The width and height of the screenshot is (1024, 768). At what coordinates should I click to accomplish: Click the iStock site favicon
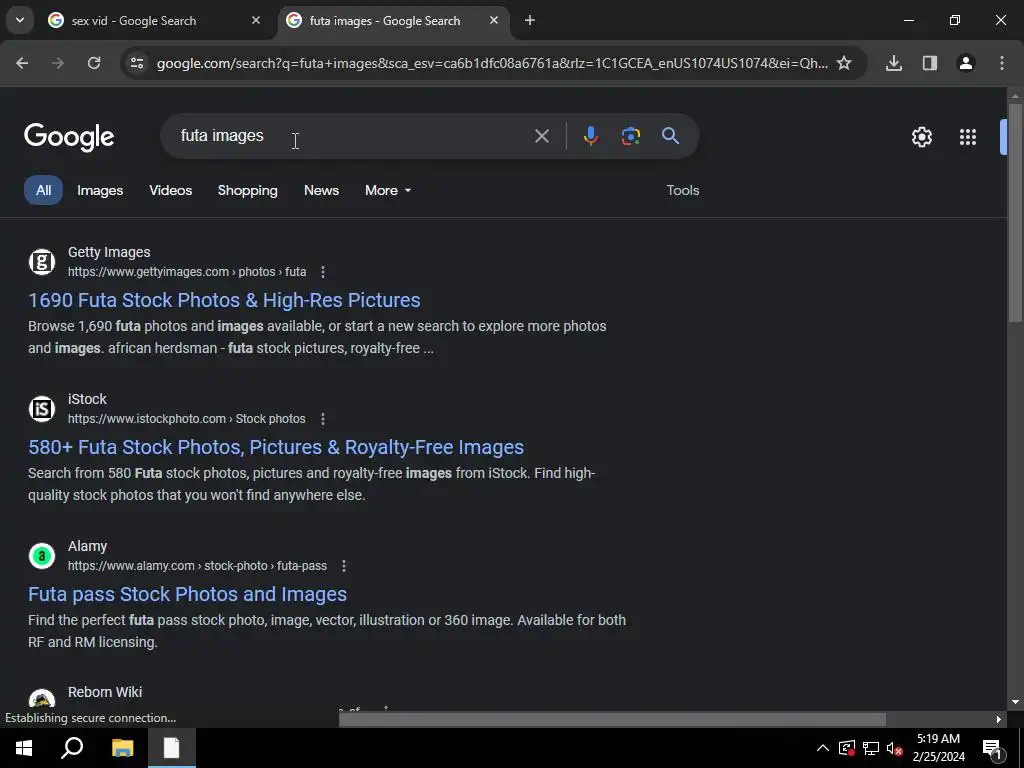[42, 409]
